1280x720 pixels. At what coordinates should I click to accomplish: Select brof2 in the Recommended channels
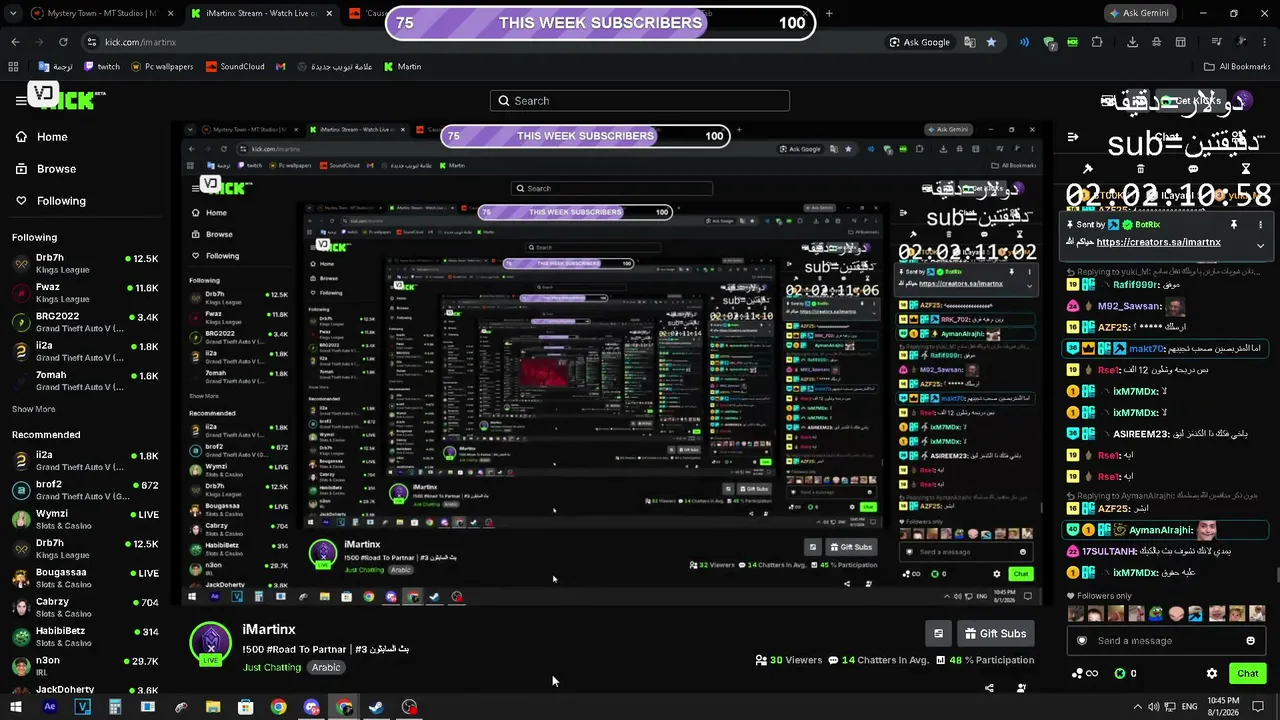click(85, 490)
